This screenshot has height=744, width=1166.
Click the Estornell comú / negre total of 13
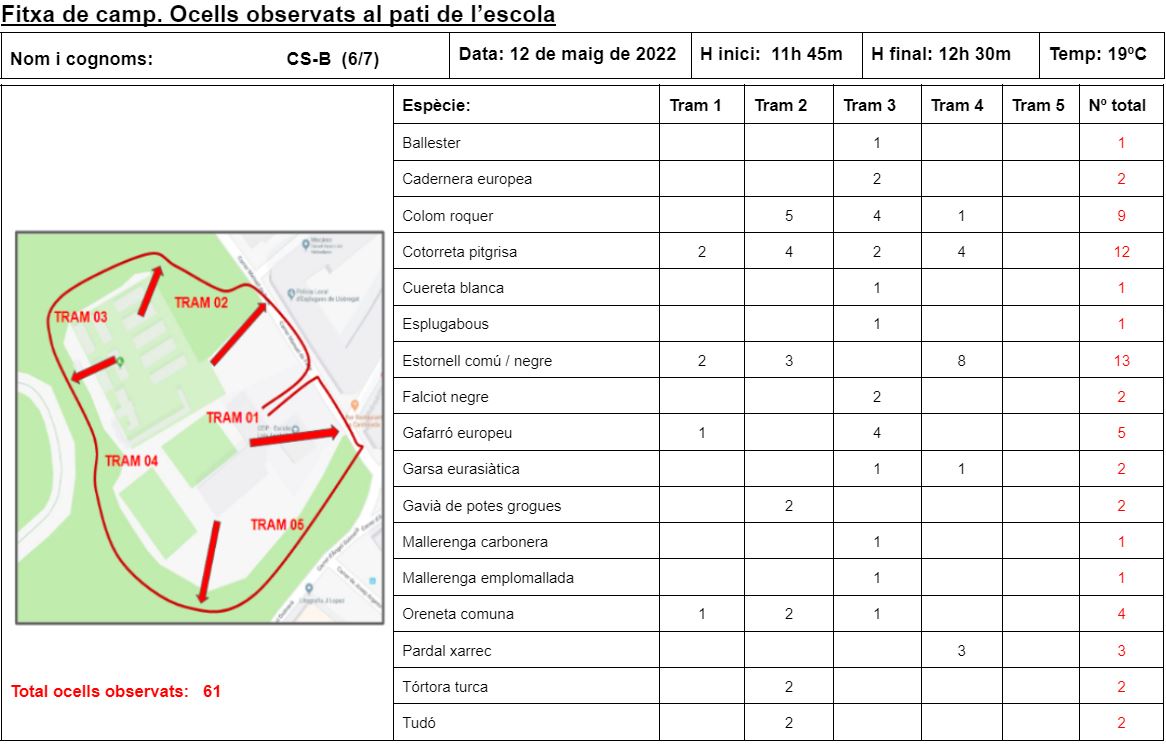[x=1121, y=361]
